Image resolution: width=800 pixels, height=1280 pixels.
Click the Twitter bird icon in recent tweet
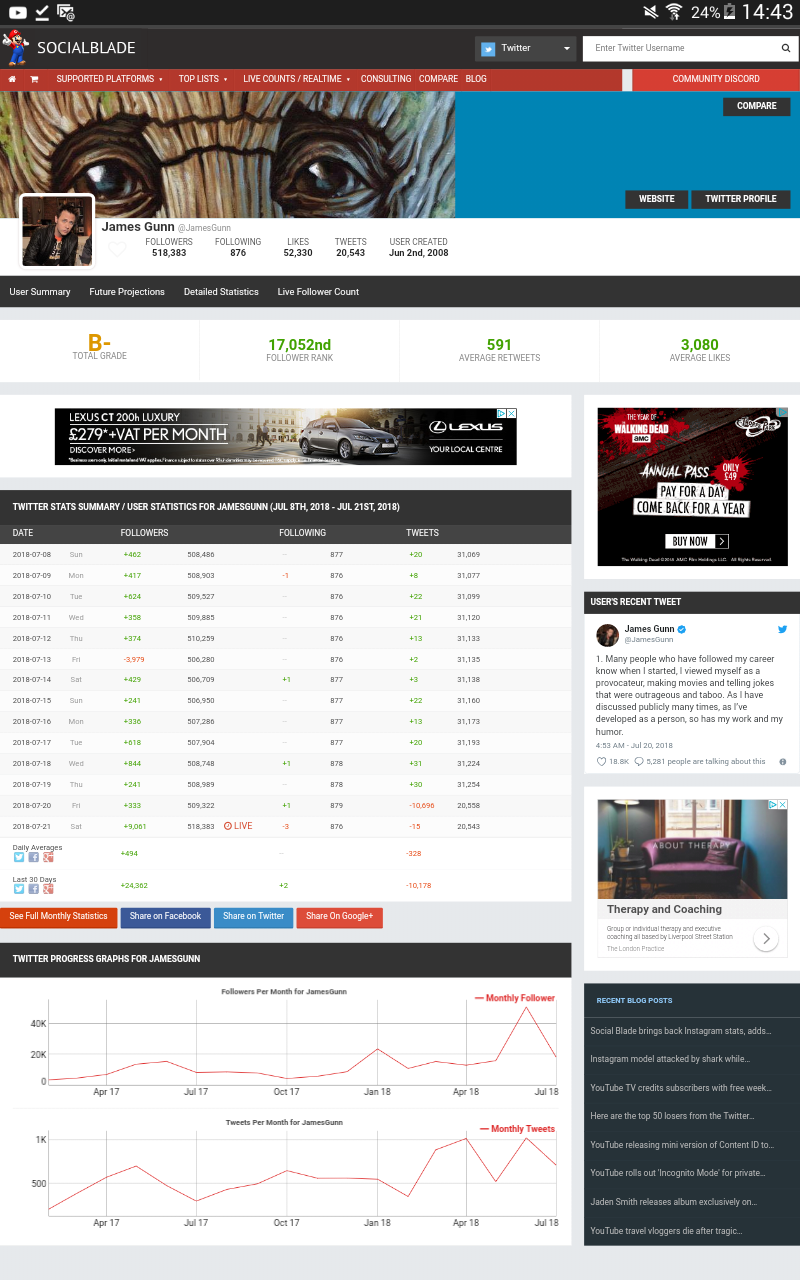click(783, 629)
